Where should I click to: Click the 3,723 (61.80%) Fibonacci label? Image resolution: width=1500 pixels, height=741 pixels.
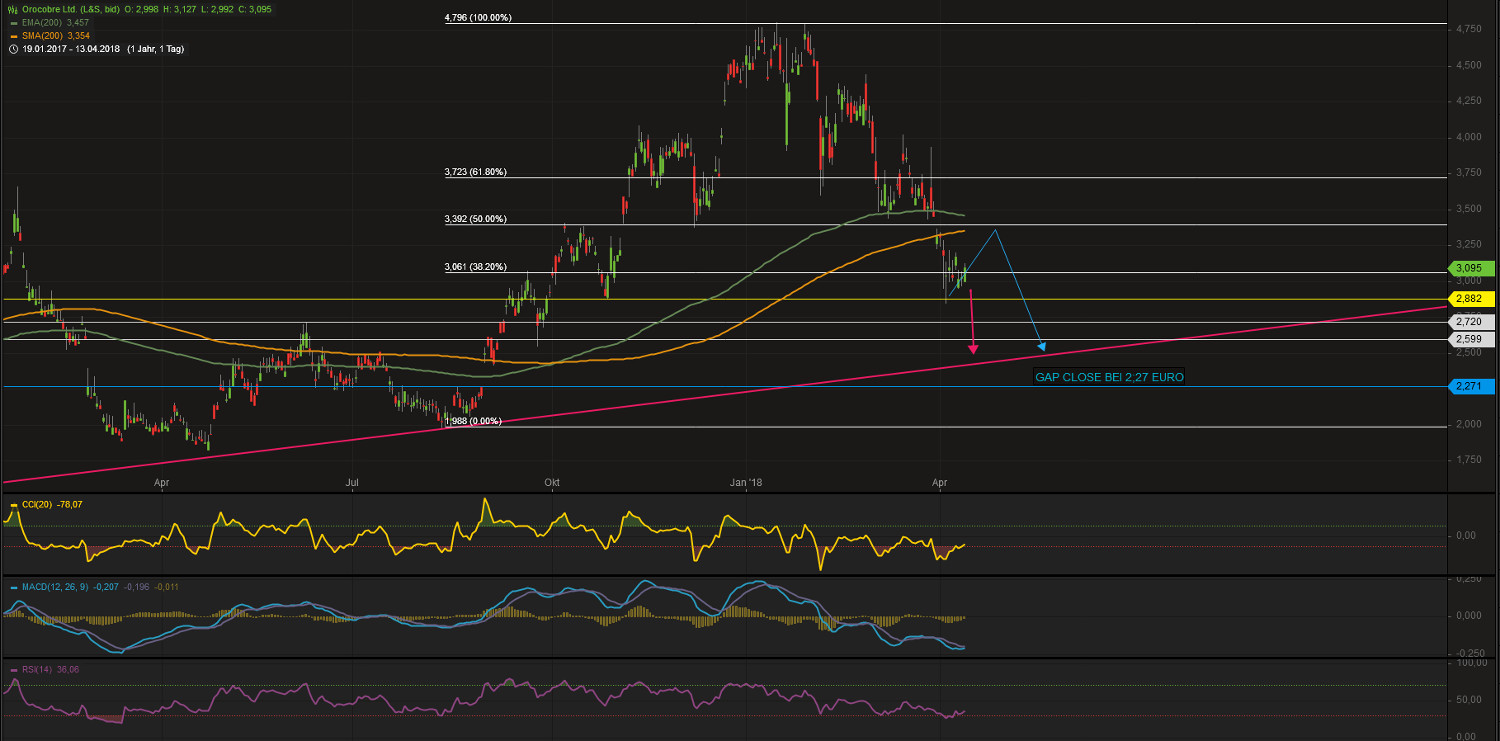(x=475, y=172)
